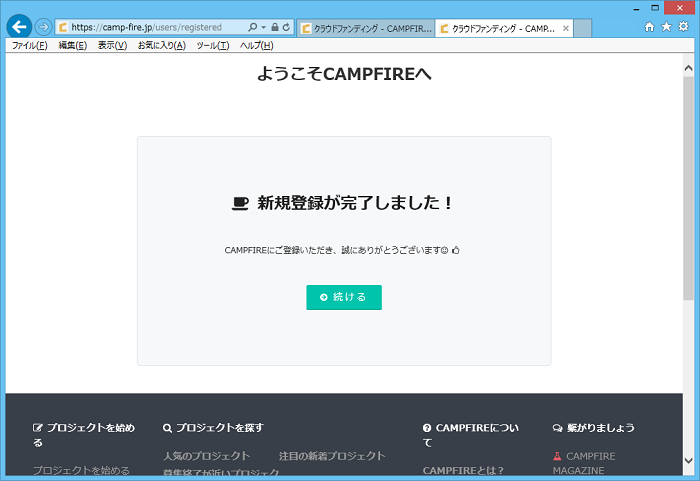This screenshot has width=700, height=481.
Task: Close the active CAMPFIRE tab
Action: pyautogui.click(x=566, y=29)
